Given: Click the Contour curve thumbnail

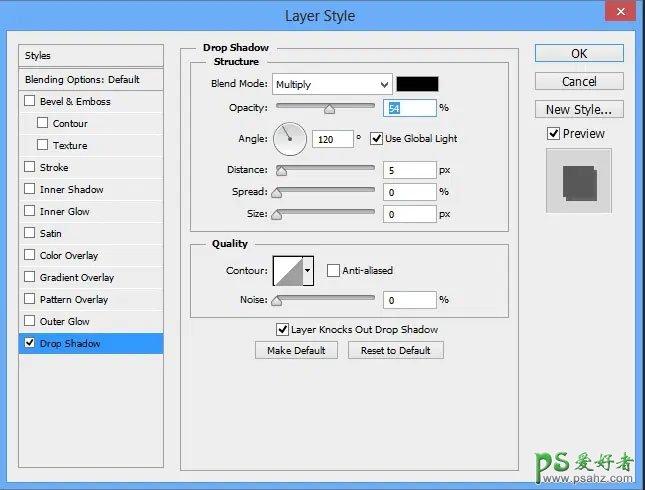Looking at the screenshot, I should click(288, 270).
